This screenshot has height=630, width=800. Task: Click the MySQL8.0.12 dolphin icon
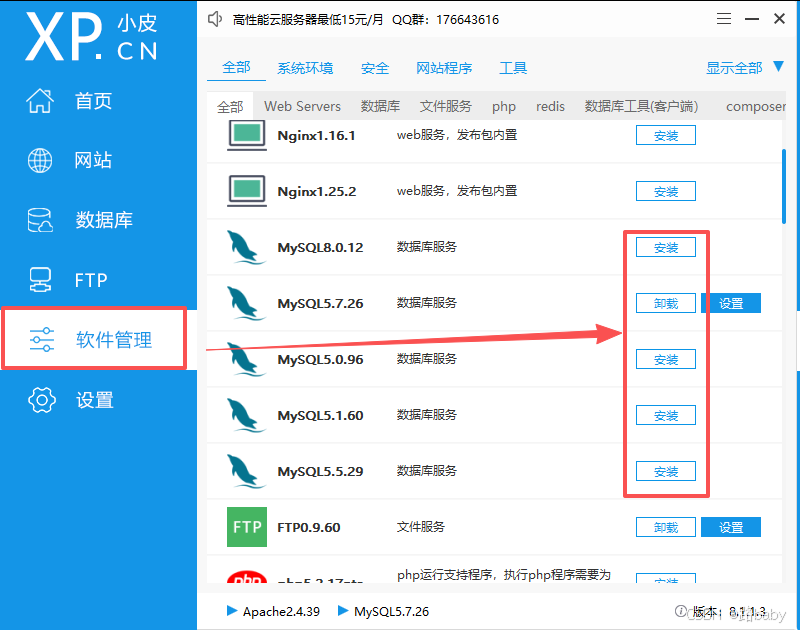[x=246, y=247]
